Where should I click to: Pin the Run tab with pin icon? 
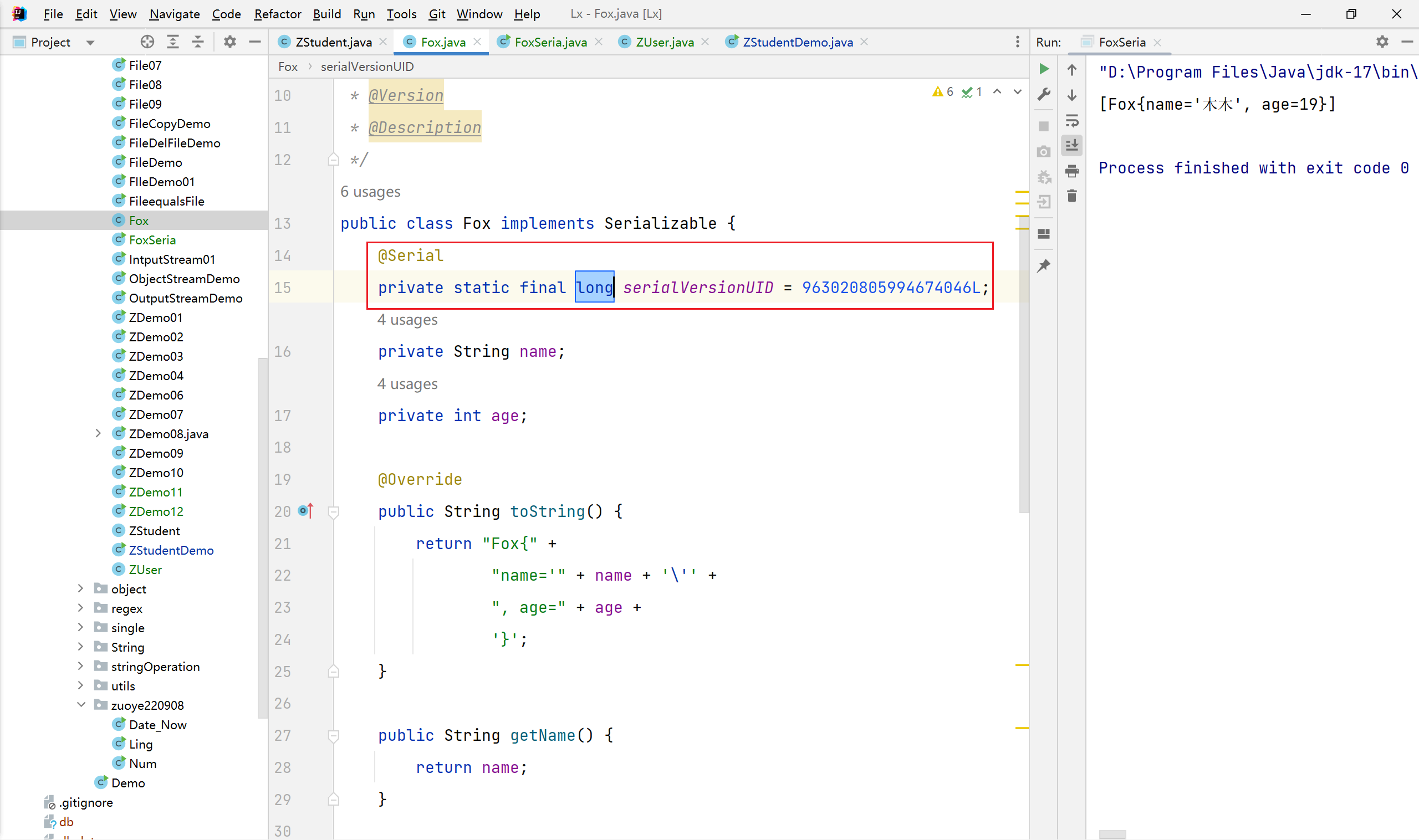[1044, 265]
